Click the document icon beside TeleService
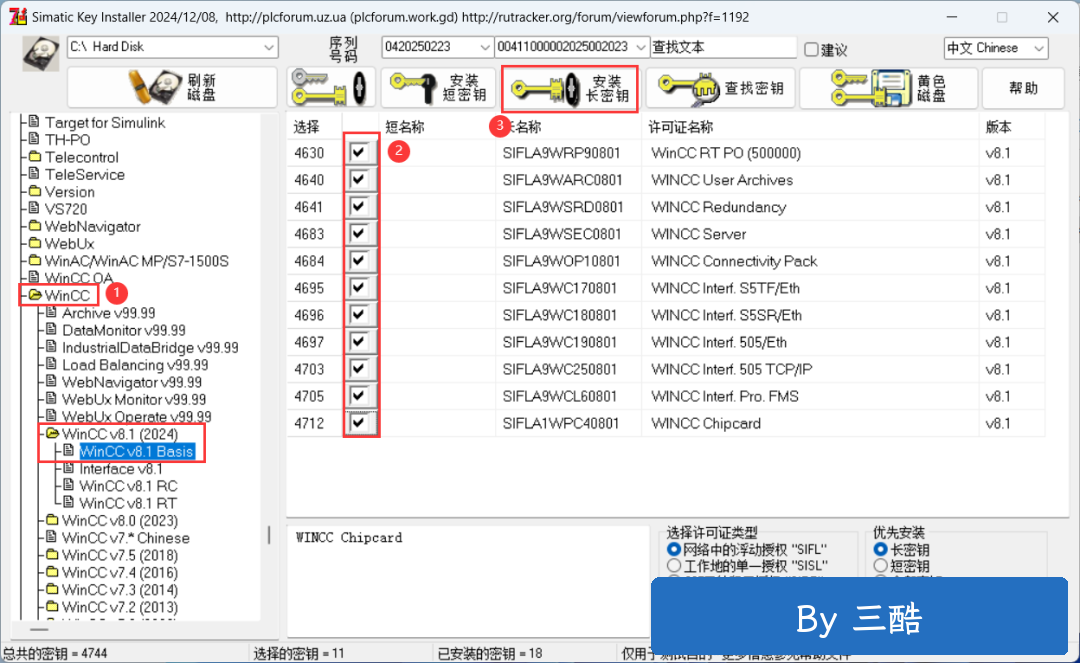The image size is (1080, 663). click(x=34, y=173)
